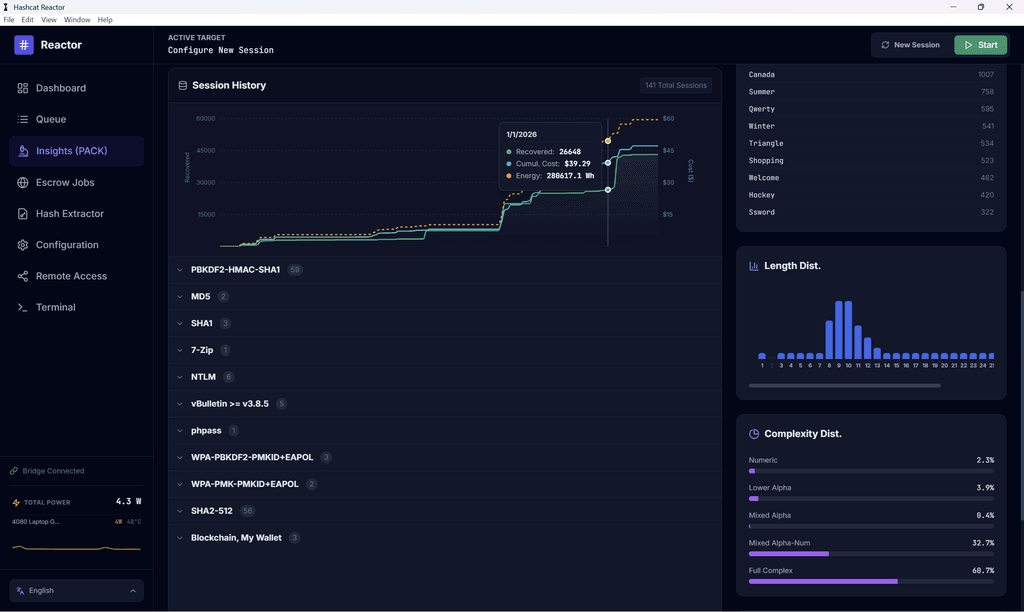Click the Full Complex progress bar
Image resolution: width=1024 pixels, height=612 pixels.
pos(871,581)
